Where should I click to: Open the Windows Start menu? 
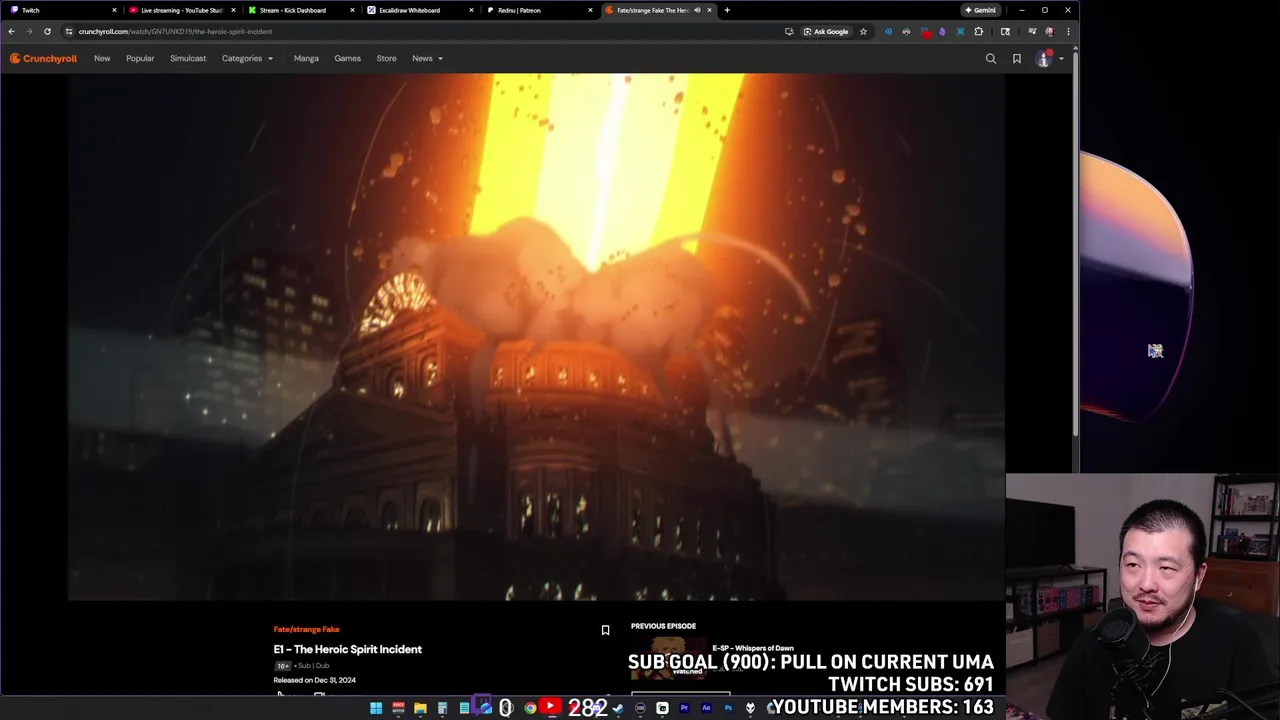point(376,708)
